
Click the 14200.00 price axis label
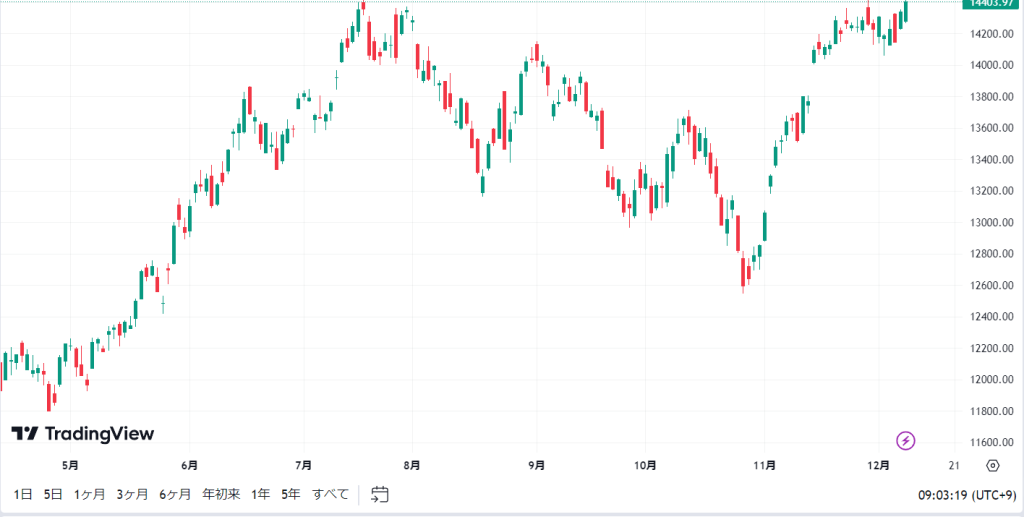[991, 34]
